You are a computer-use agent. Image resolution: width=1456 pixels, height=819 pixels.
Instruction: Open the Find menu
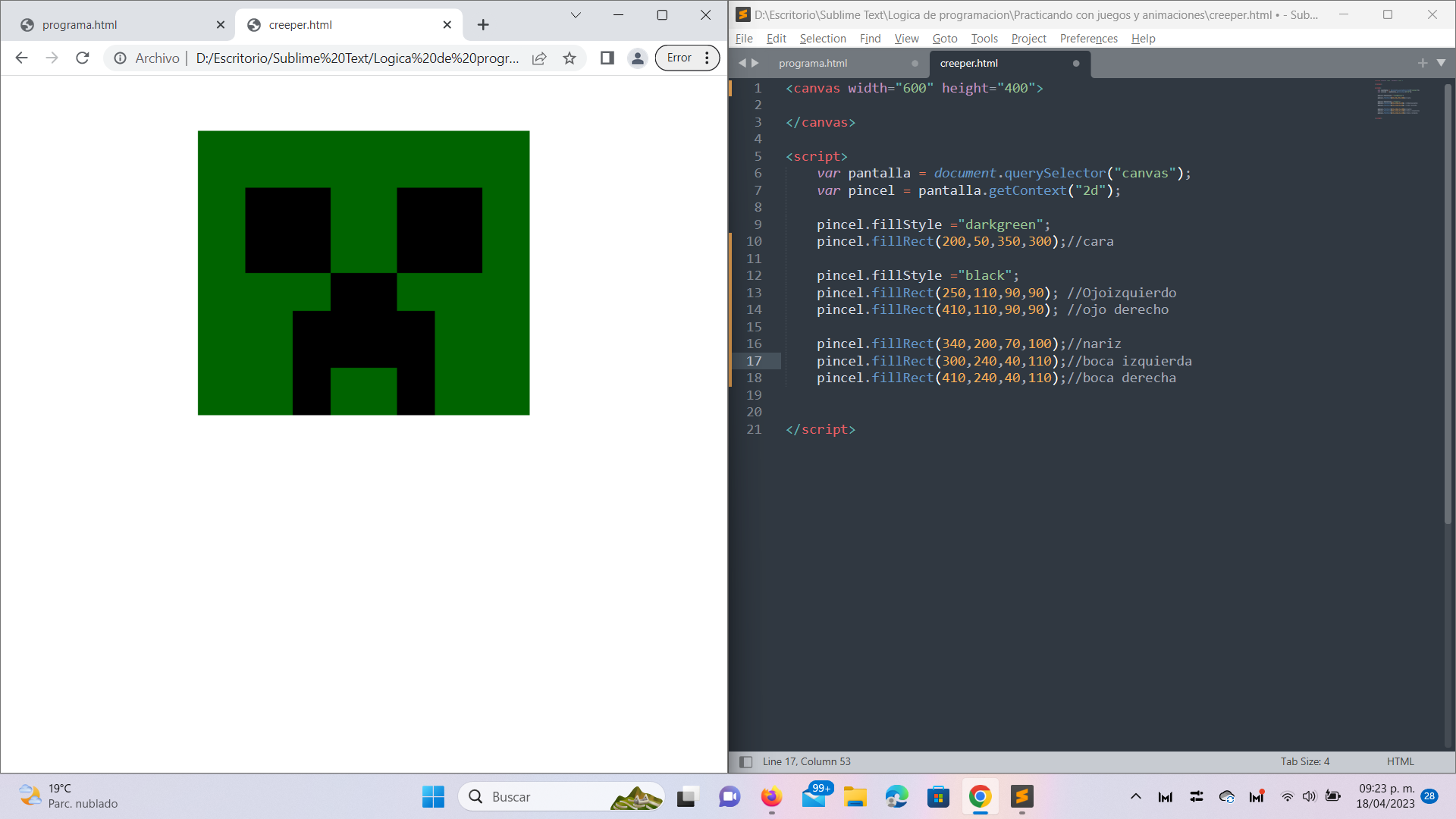pyautogui.click(x=870, y=39)
